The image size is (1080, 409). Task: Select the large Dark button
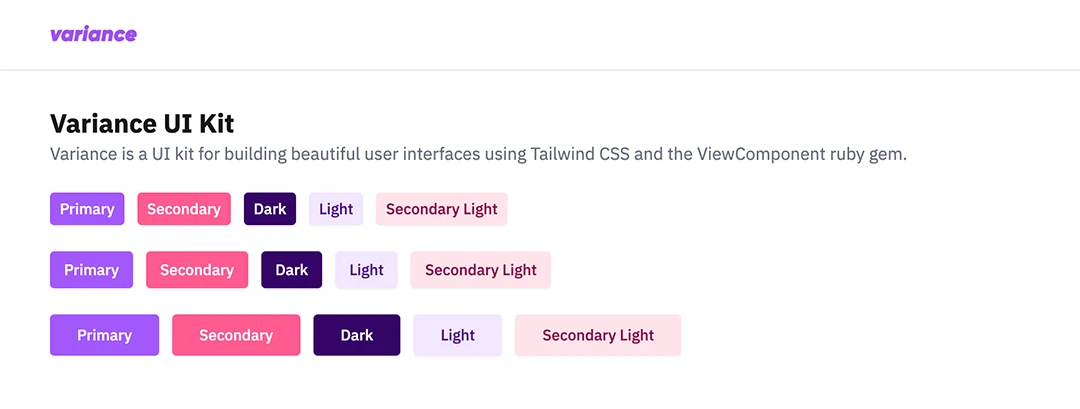click(356, 335)
